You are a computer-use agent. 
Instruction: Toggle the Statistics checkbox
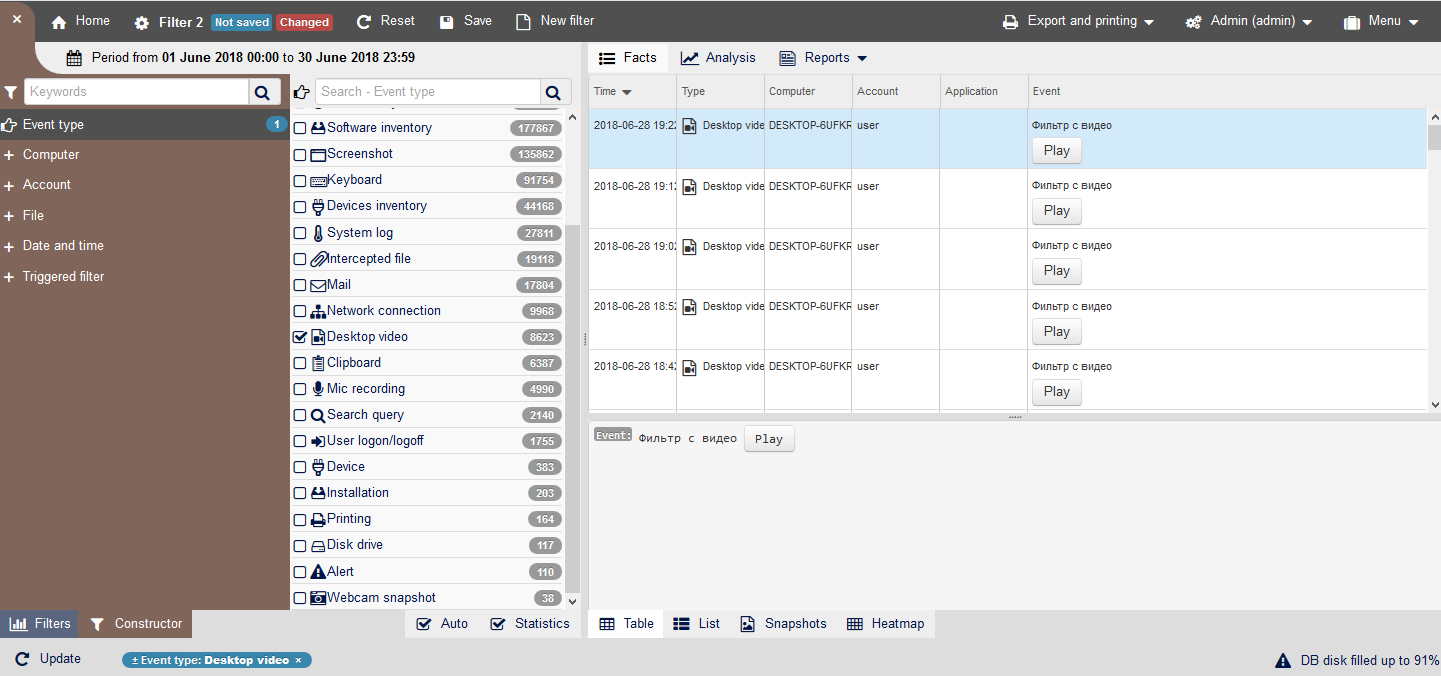(x=530, y=624)
